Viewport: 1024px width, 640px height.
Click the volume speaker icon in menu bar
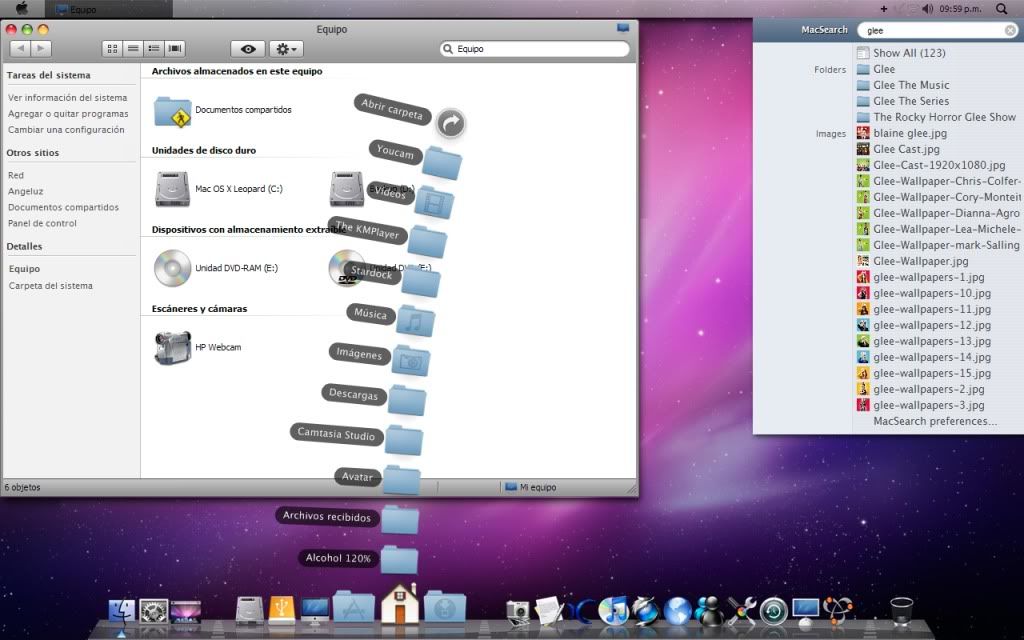[x=927, y=8]
